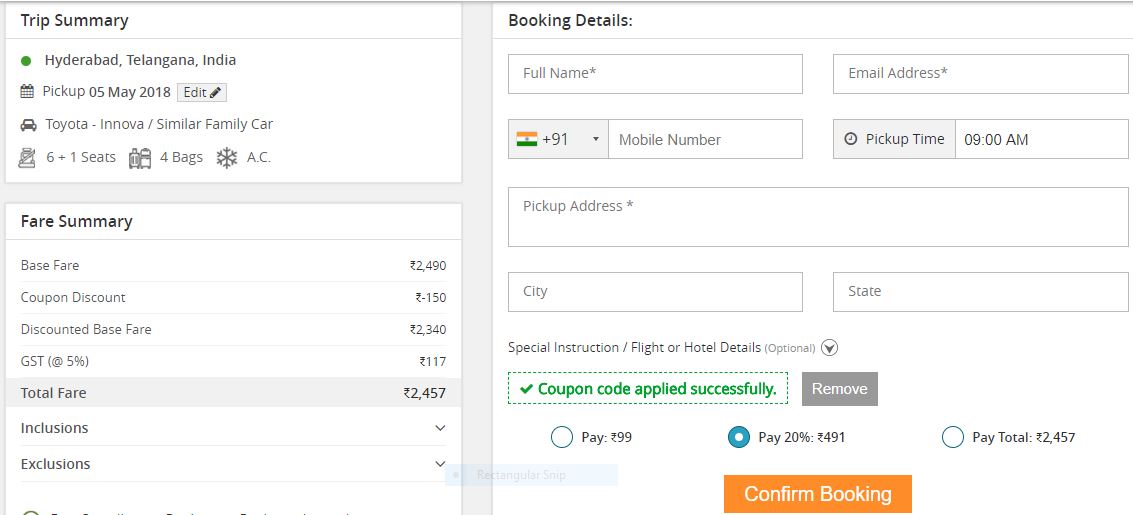Click the car icon next to Toyota Innova
This screenshot has height=515, width=1133.
coord(28,125)
